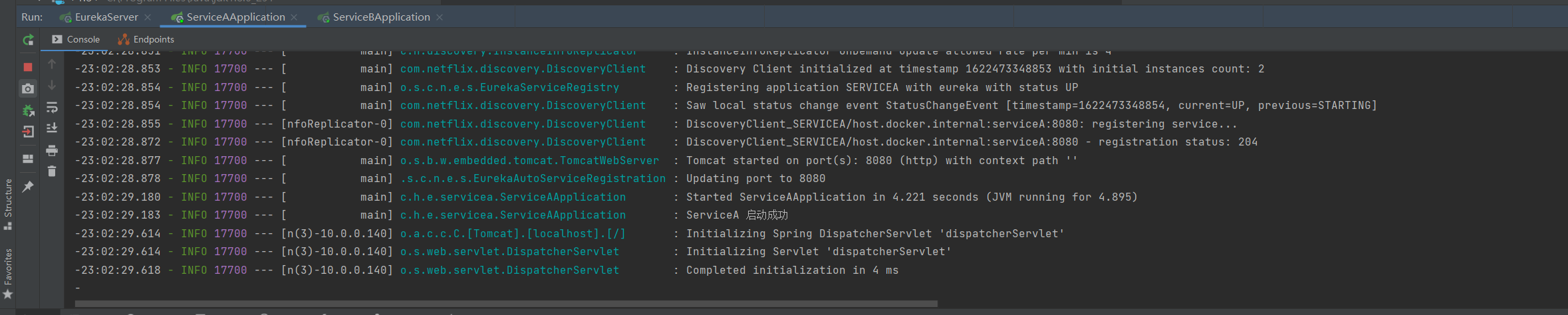Jump up the stack trace with the up arrow
This screenshot has width=1568, height=315.
click(52, 64)
